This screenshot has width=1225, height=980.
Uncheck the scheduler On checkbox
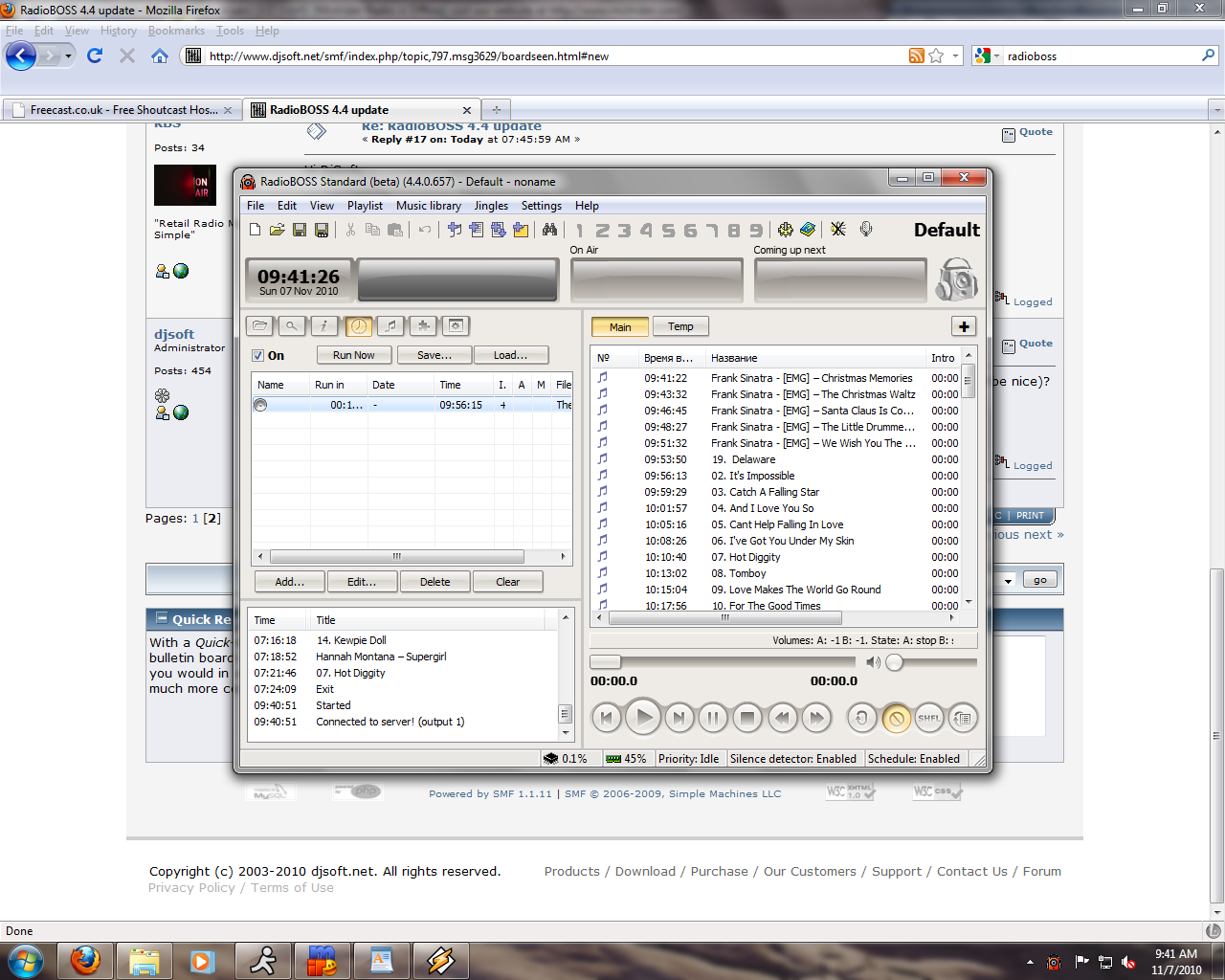click(258, 356)
